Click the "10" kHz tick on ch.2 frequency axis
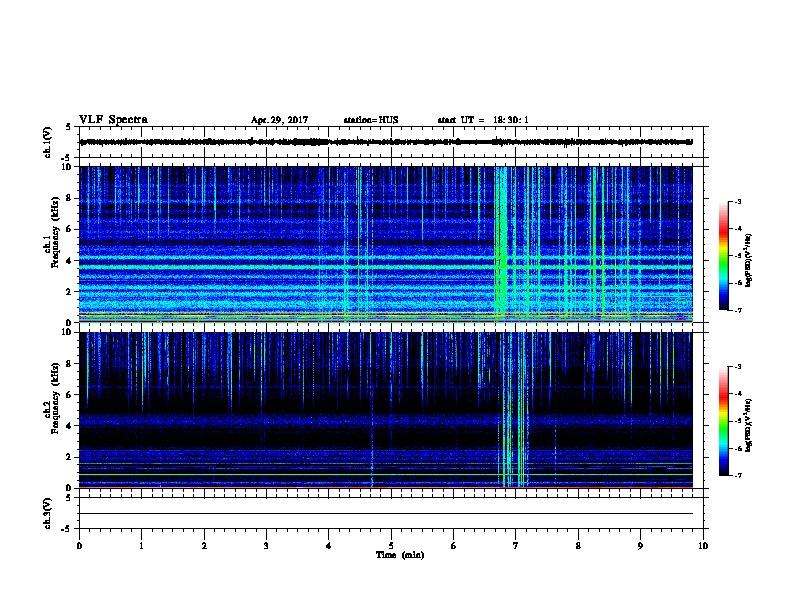This screenshot has width=792, height=612. pos(67,332)
